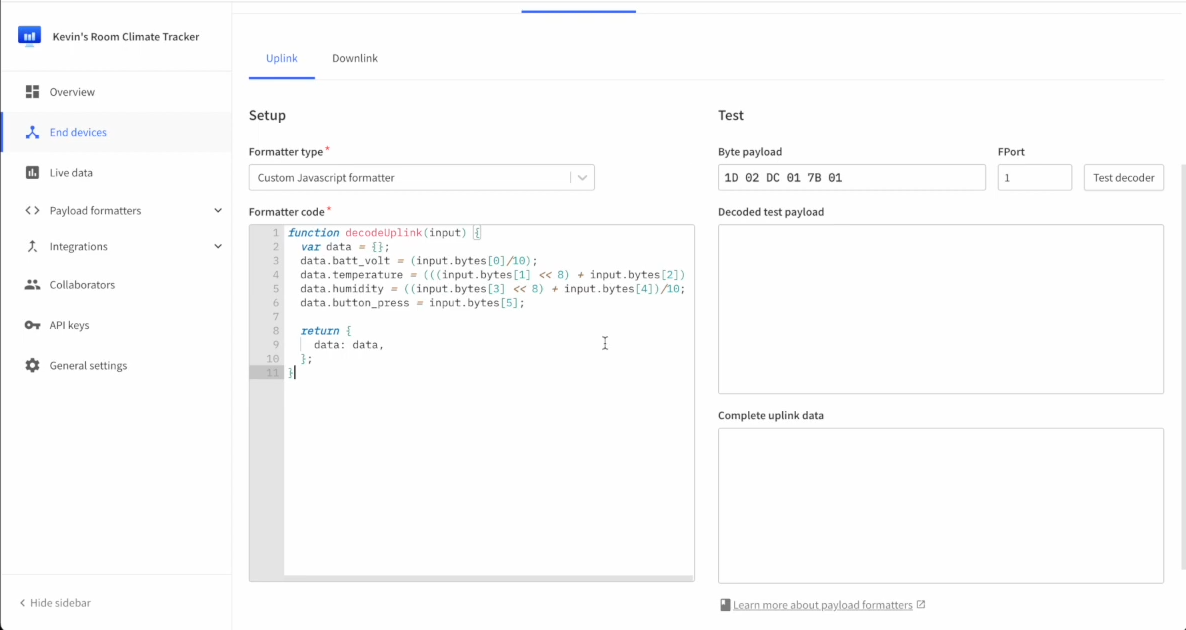Switch to the Downlink tab
1186x630 pixels.
point(355,58)
